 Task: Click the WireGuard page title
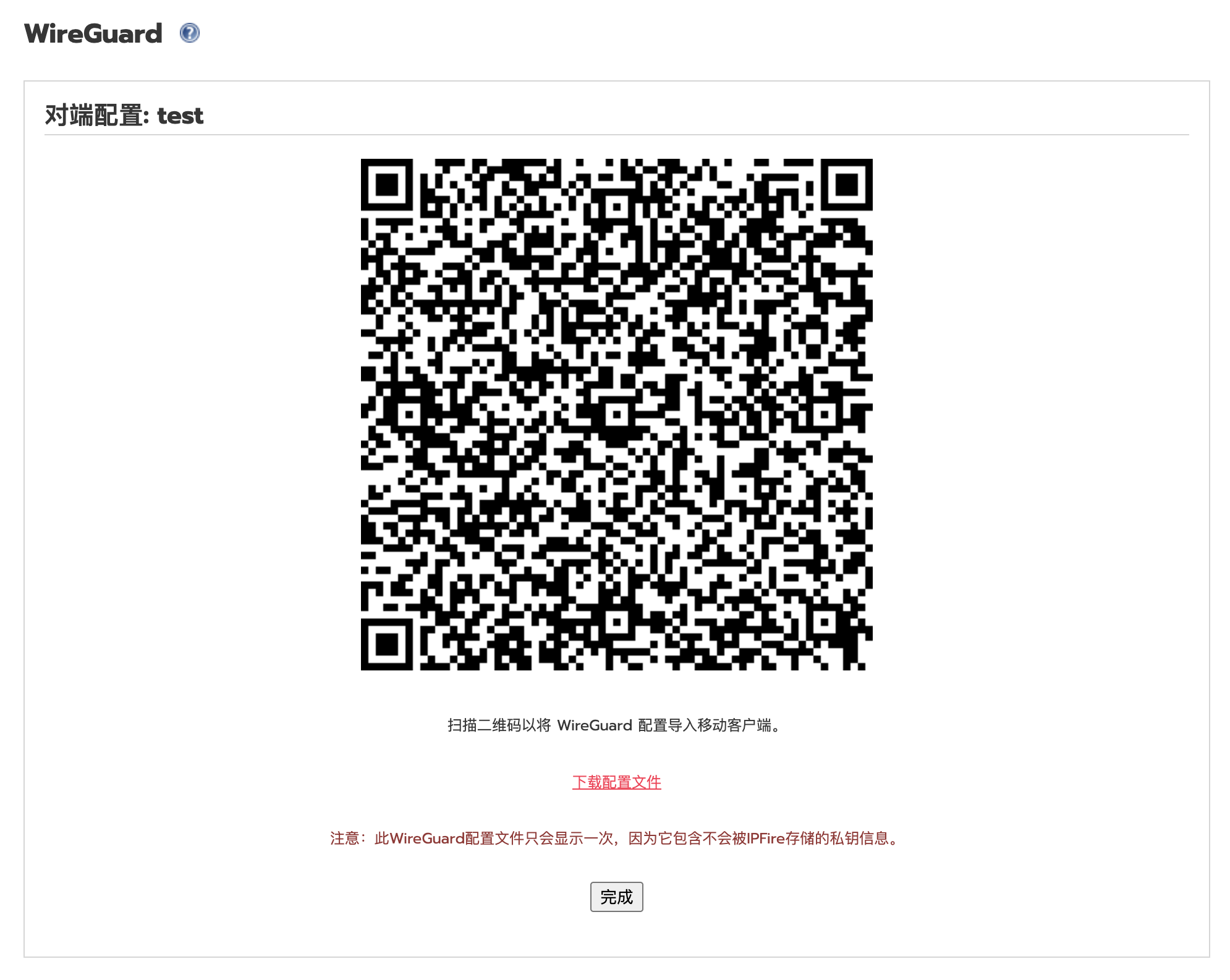click(93, 33)
